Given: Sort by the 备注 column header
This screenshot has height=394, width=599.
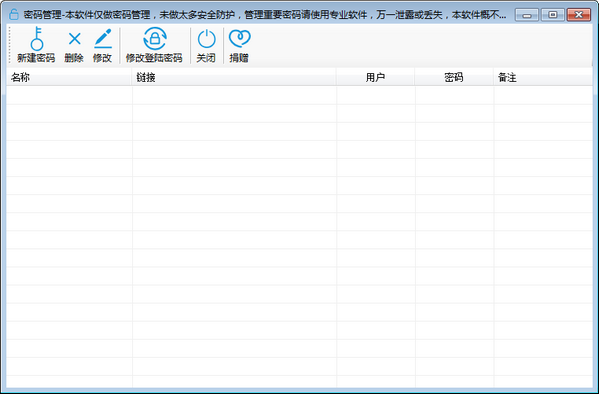Looking at the screenshot, I should point(543,78).
